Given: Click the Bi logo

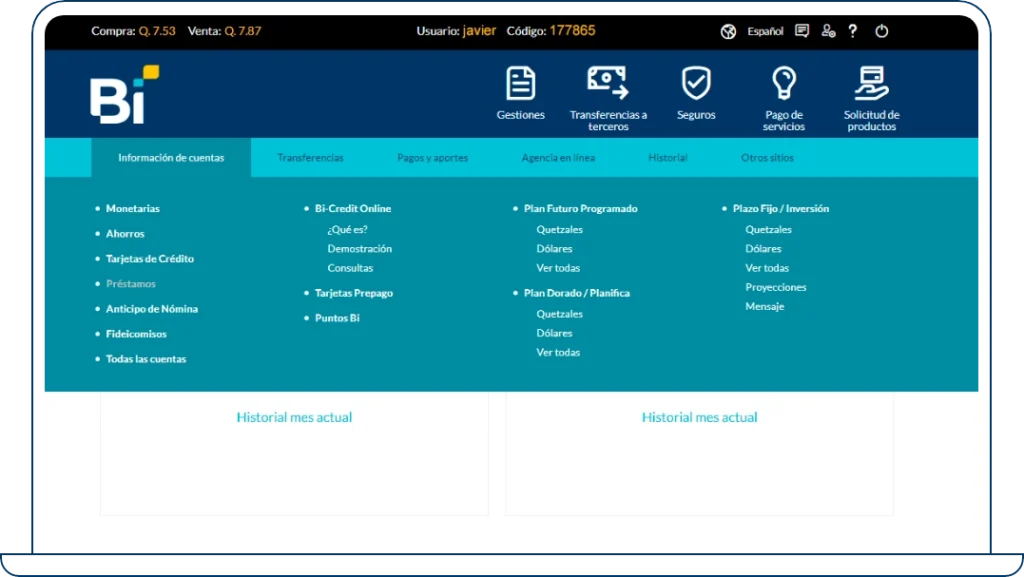Looking at the screenshot, I should pyautogui.click(x=124, y=96).
